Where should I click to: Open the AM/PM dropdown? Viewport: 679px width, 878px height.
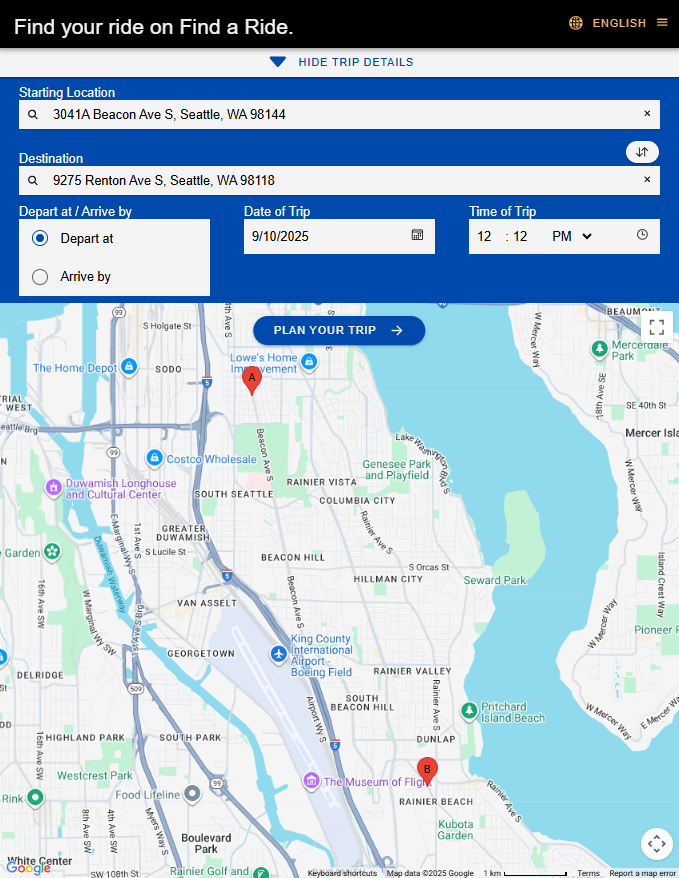(x=572, y=236)
